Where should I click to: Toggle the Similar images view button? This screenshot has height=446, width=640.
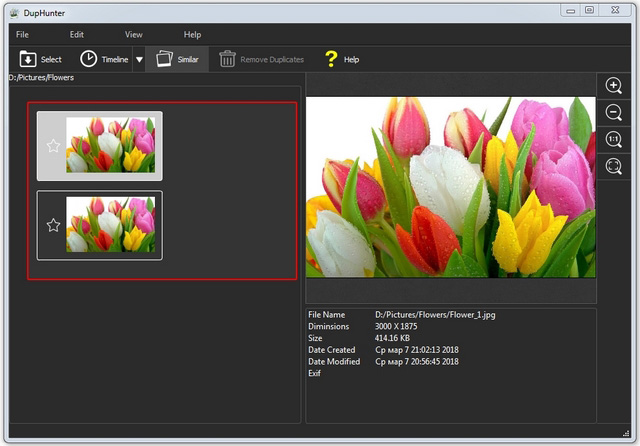pyautogui.click(x=177, y=59)
